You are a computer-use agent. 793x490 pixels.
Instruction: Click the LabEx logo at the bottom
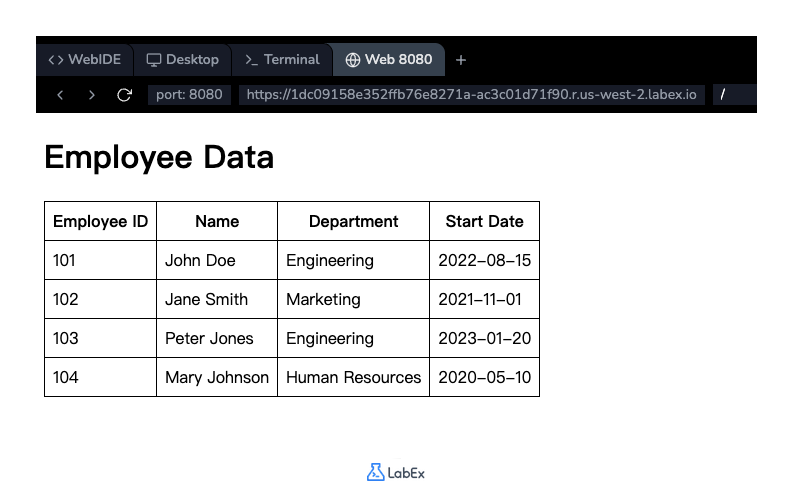tap(396, 472)
